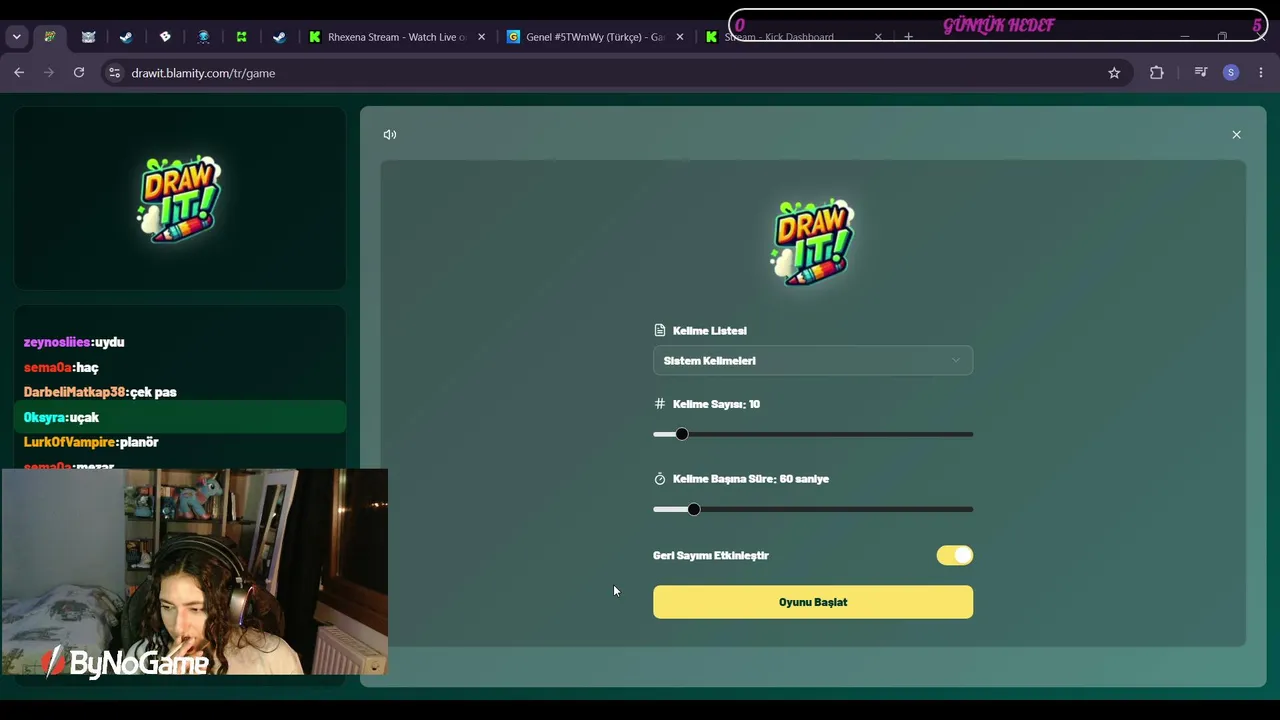Open the Chrome profile avatar menu
This screenshot has height=720, width=1280.
click(x=1231, y=73)
